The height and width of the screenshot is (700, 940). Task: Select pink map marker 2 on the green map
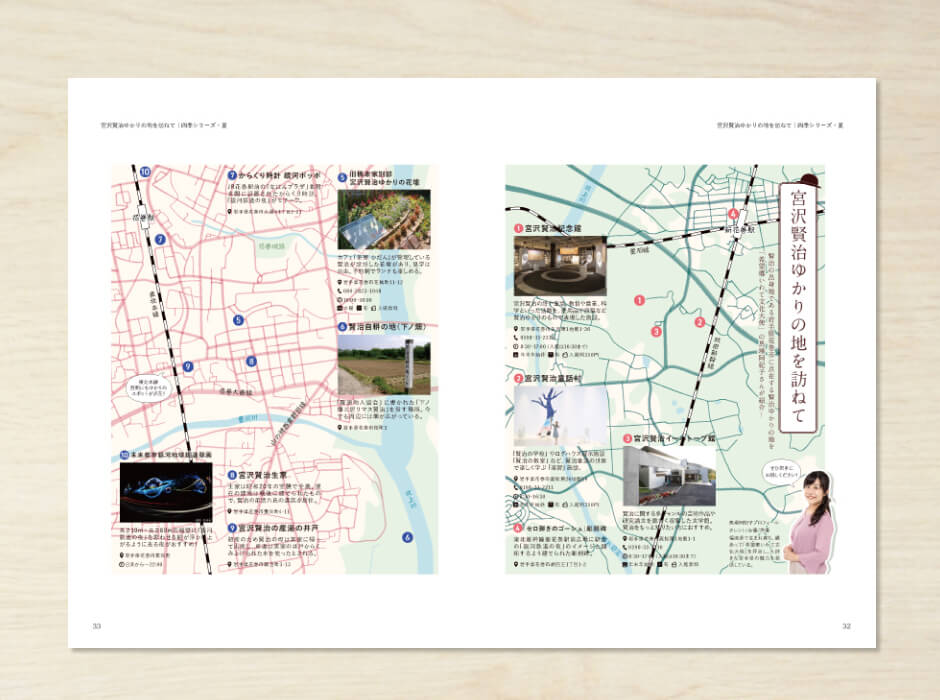(700, 322)
